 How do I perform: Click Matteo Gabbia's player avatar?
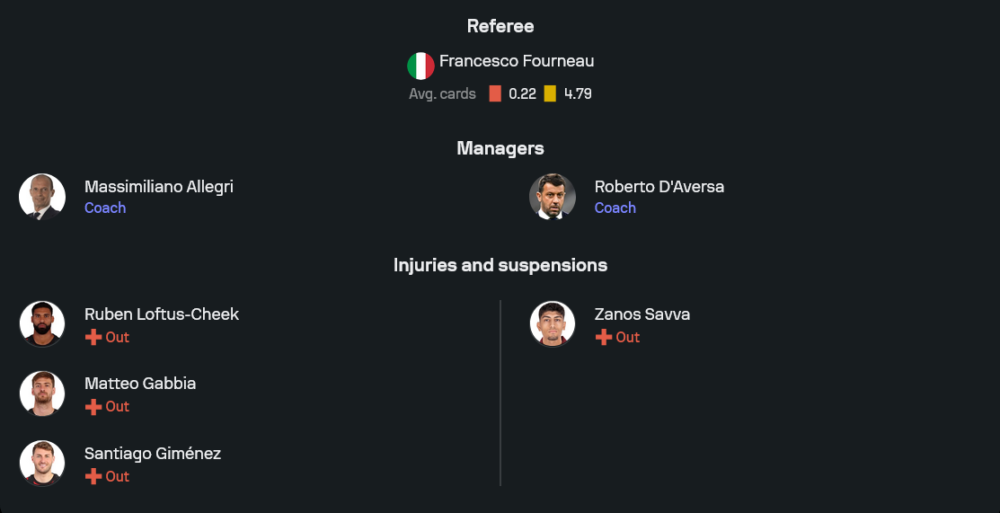pyautogui.click(x=42, y=394)
